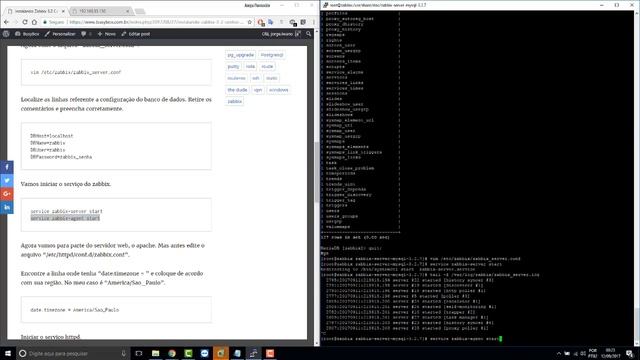The width and height of the screenshot is (640, 360).
Task: Click the taskbar clock and date
Action: 611,353
